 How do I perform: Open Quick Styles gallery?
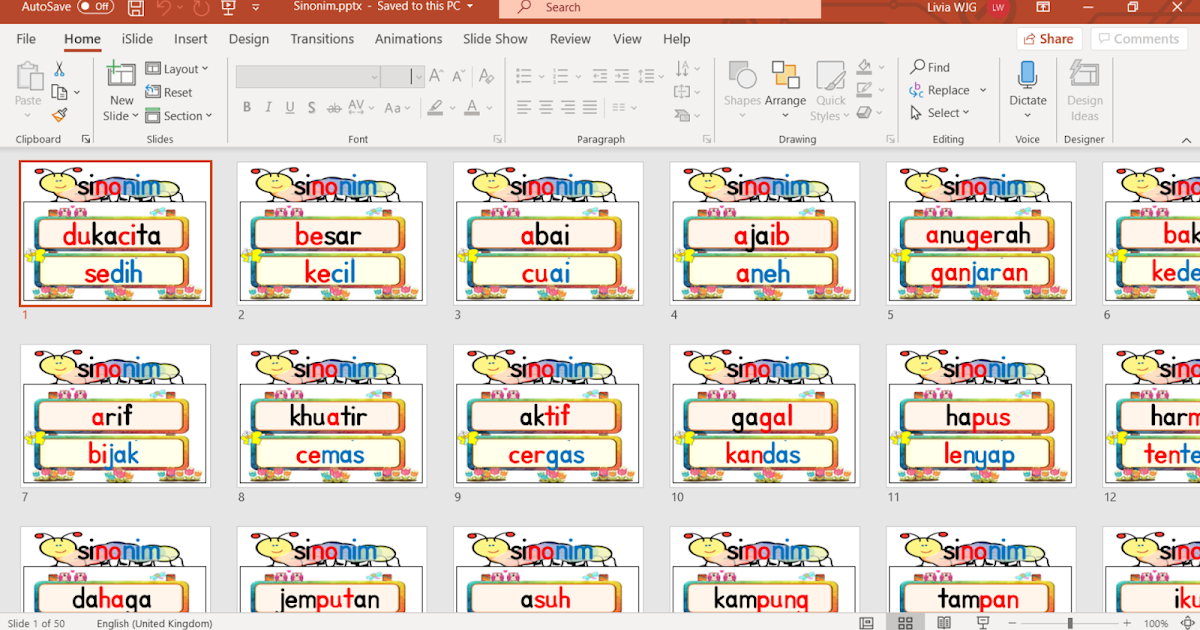click(x=830, y=90)
